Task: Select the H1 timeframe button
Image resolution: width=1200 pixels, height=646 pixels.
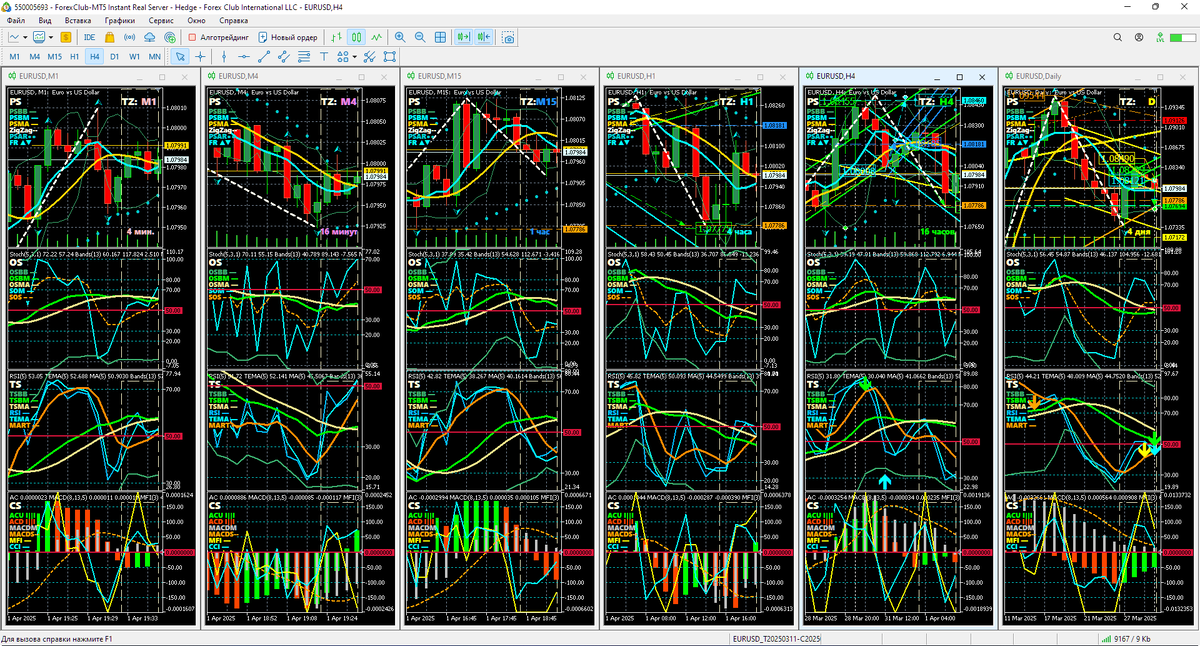Action: [75, 57]
